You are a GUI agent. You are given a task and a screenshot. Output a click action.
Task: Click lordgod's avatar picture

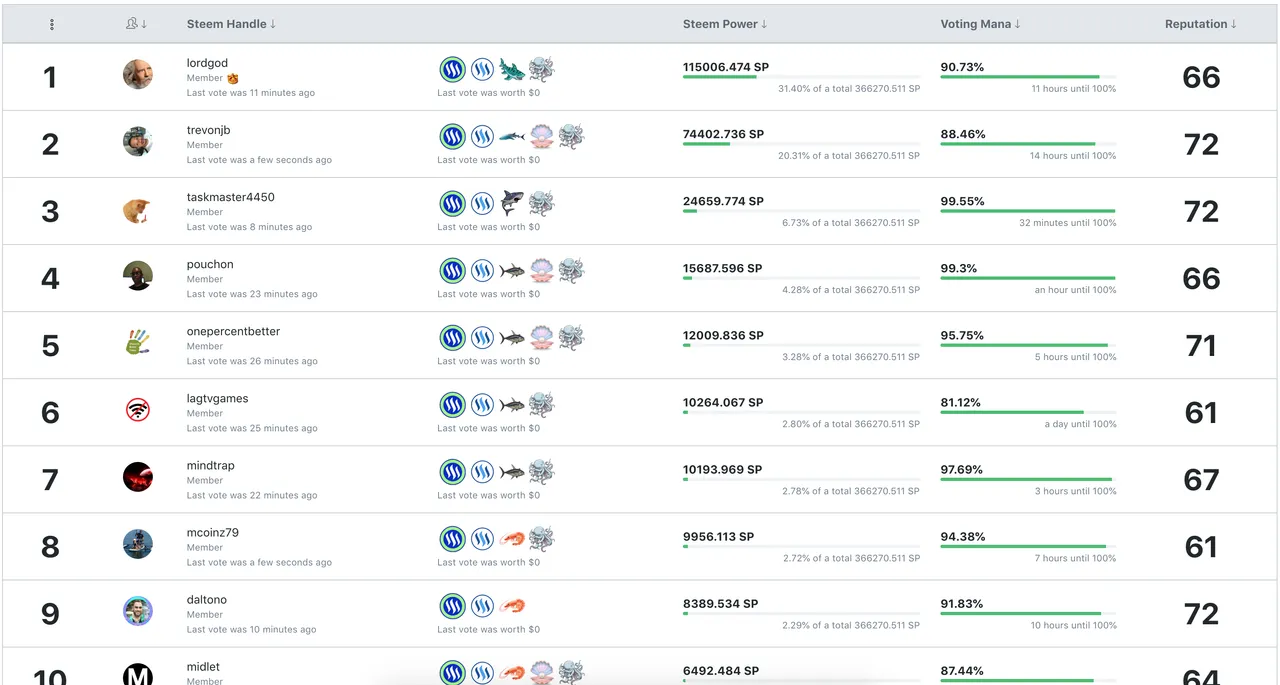coord(138,74)
